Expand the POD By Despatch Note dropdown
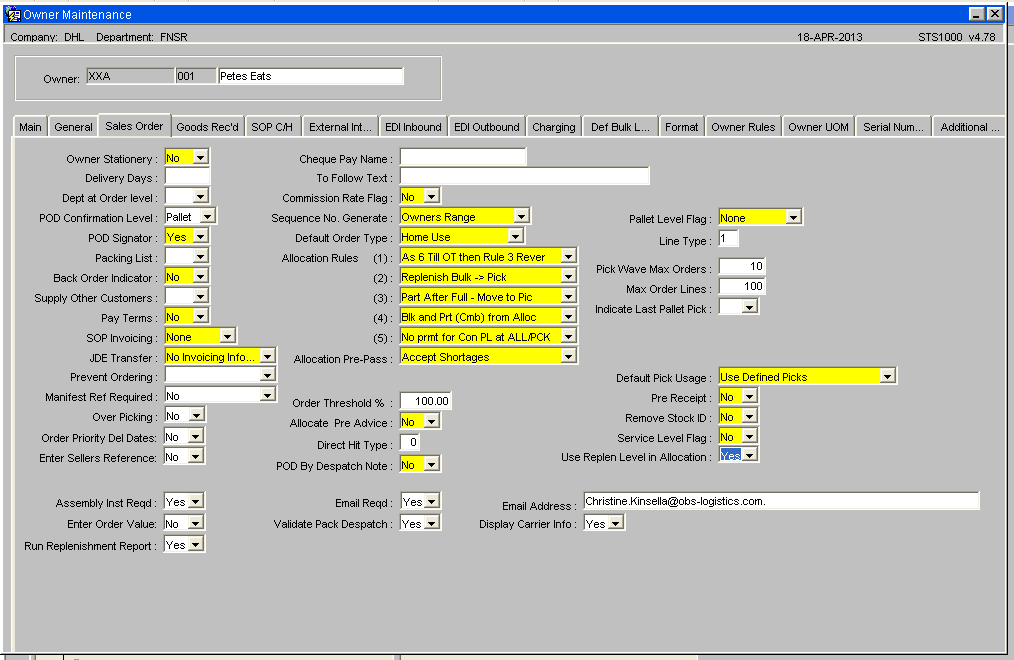Viewport: 1014px width, 660px height. click(431, 464)
